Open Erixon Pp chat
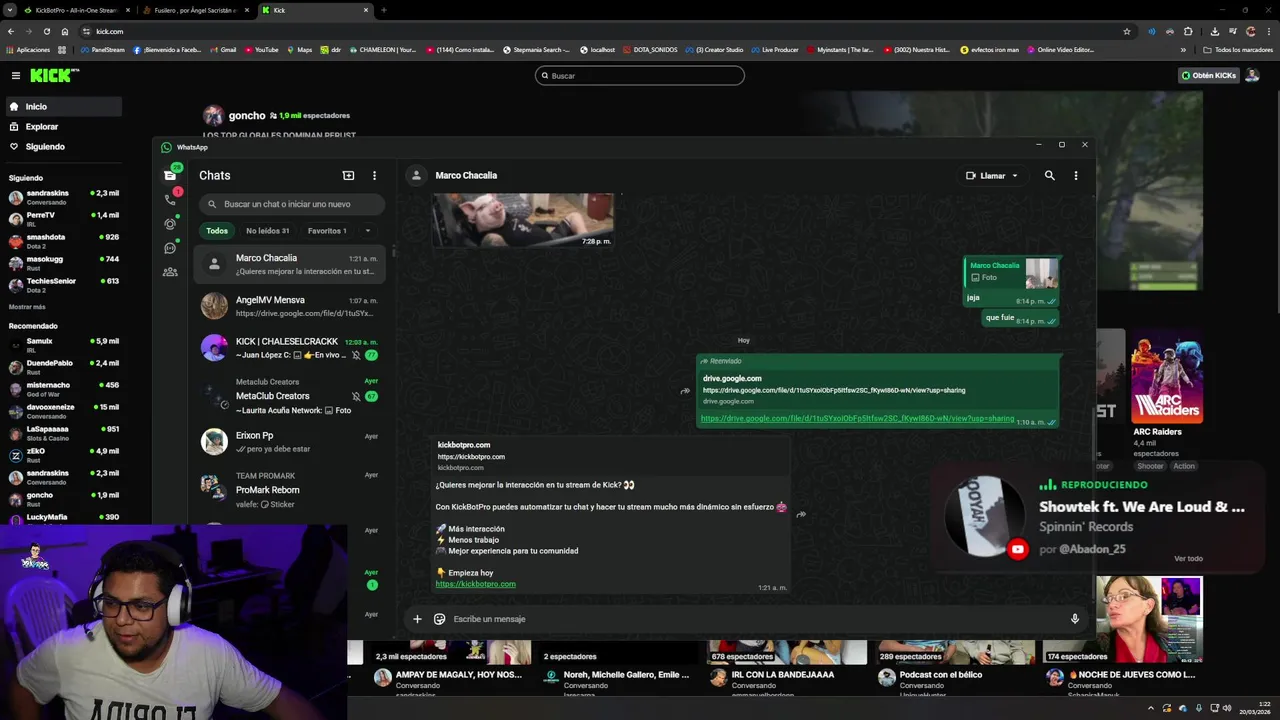The height and width of the screenshot is (720, 1280). click(290, 442)
